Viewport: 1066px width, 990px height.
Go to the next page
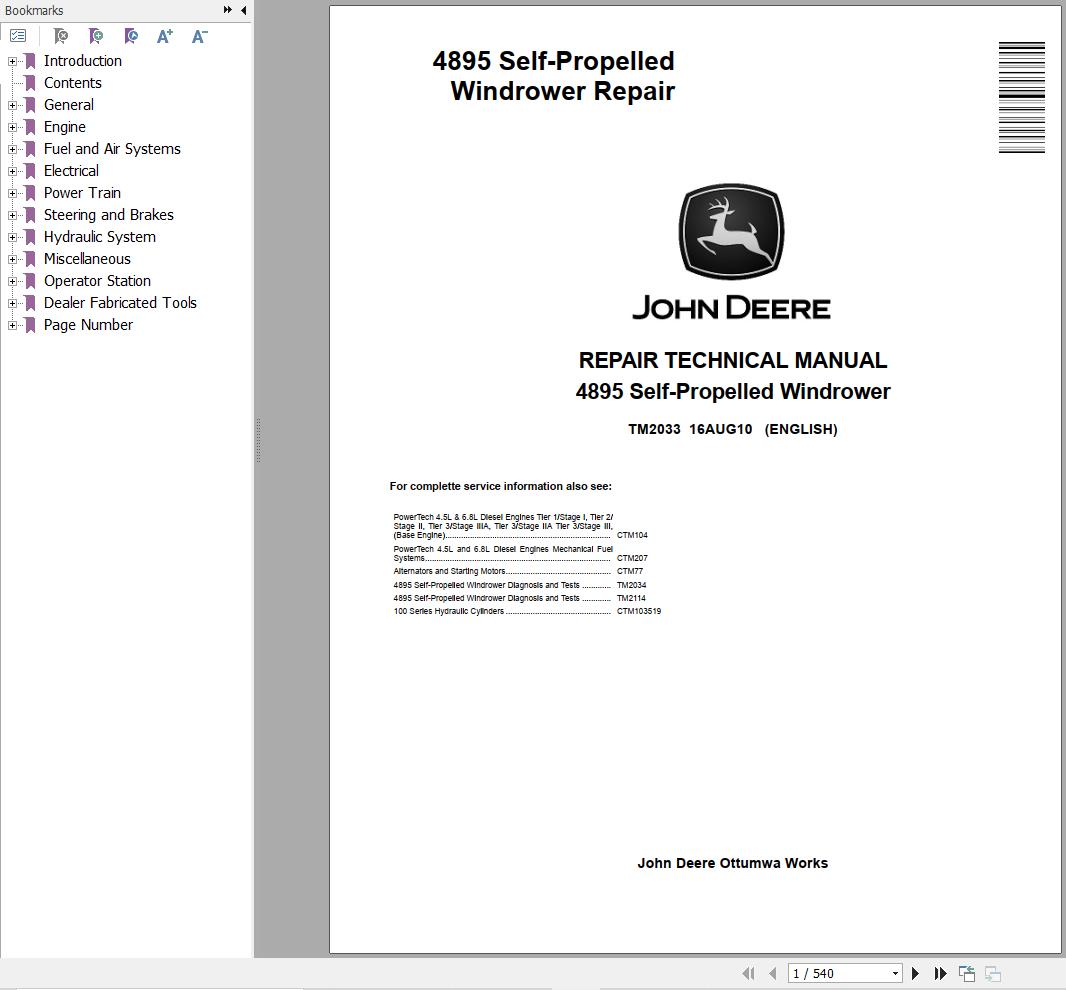tap(915, 974)
